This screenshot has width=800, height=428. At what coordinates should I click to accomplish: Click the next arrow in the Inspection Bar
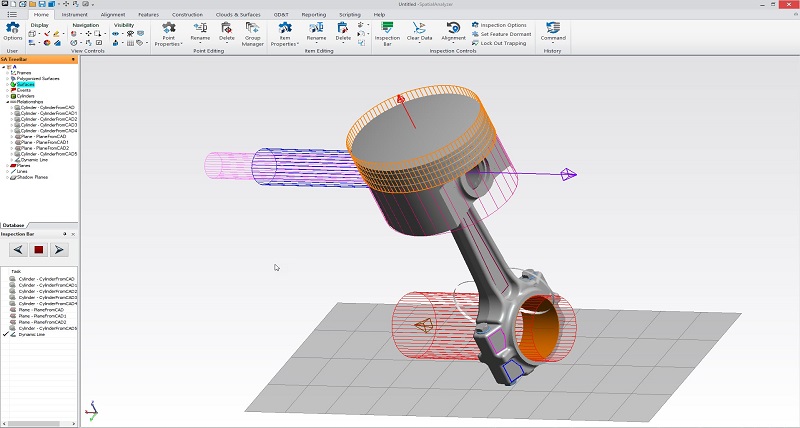[x=59, y=249]
